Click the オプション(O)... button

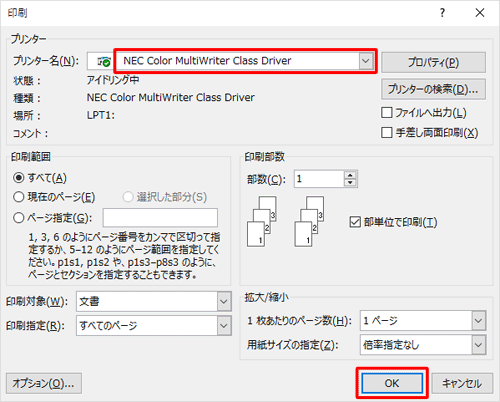(x=44, y=383)
